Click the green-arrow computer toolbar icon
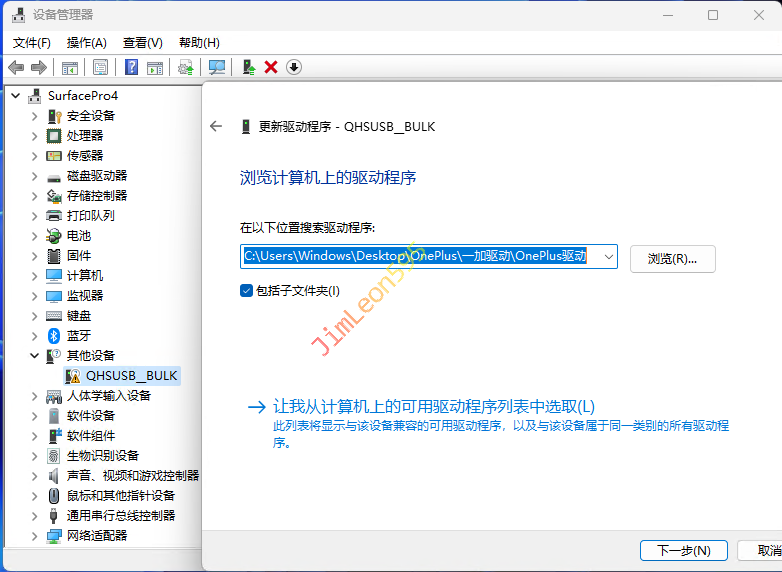782x572 pixels. pos(248,67)
